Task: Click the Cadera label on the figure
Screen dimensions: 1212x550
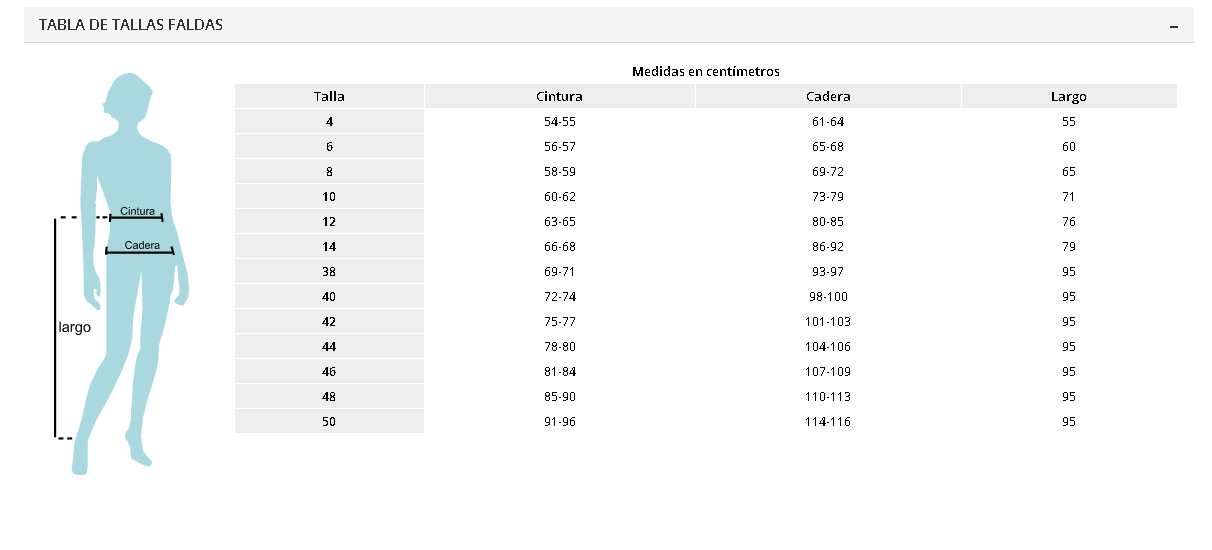Action: (142, 246)
